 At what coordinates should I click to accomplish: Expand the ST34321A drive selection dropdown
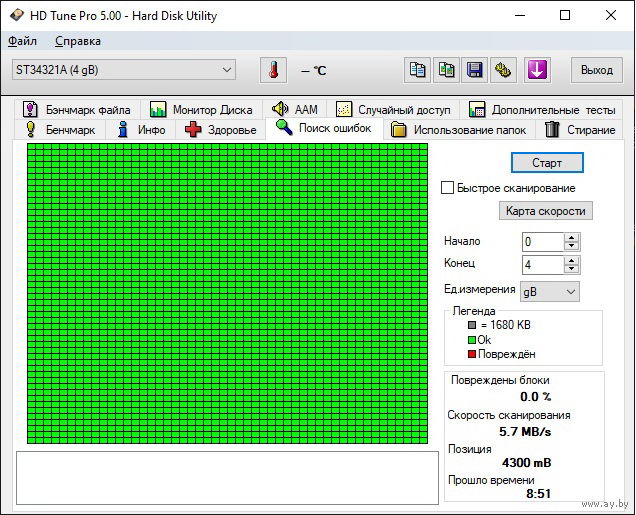(226, 70)
